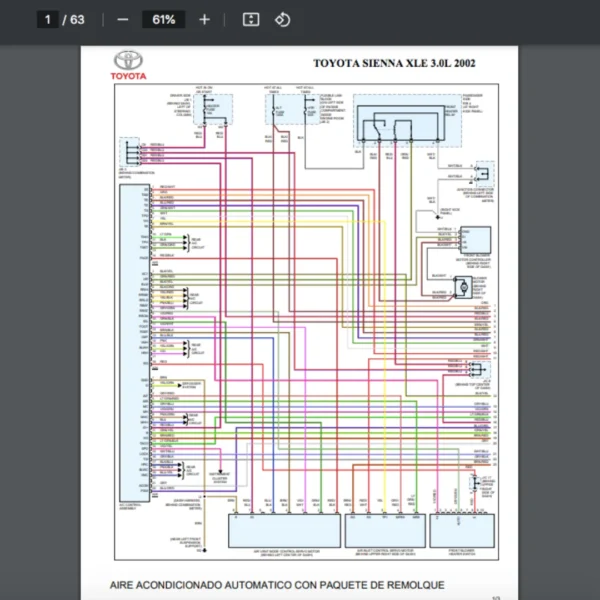Click the zoom out minus button
The image size is (600, 600).
pos(122,20)
